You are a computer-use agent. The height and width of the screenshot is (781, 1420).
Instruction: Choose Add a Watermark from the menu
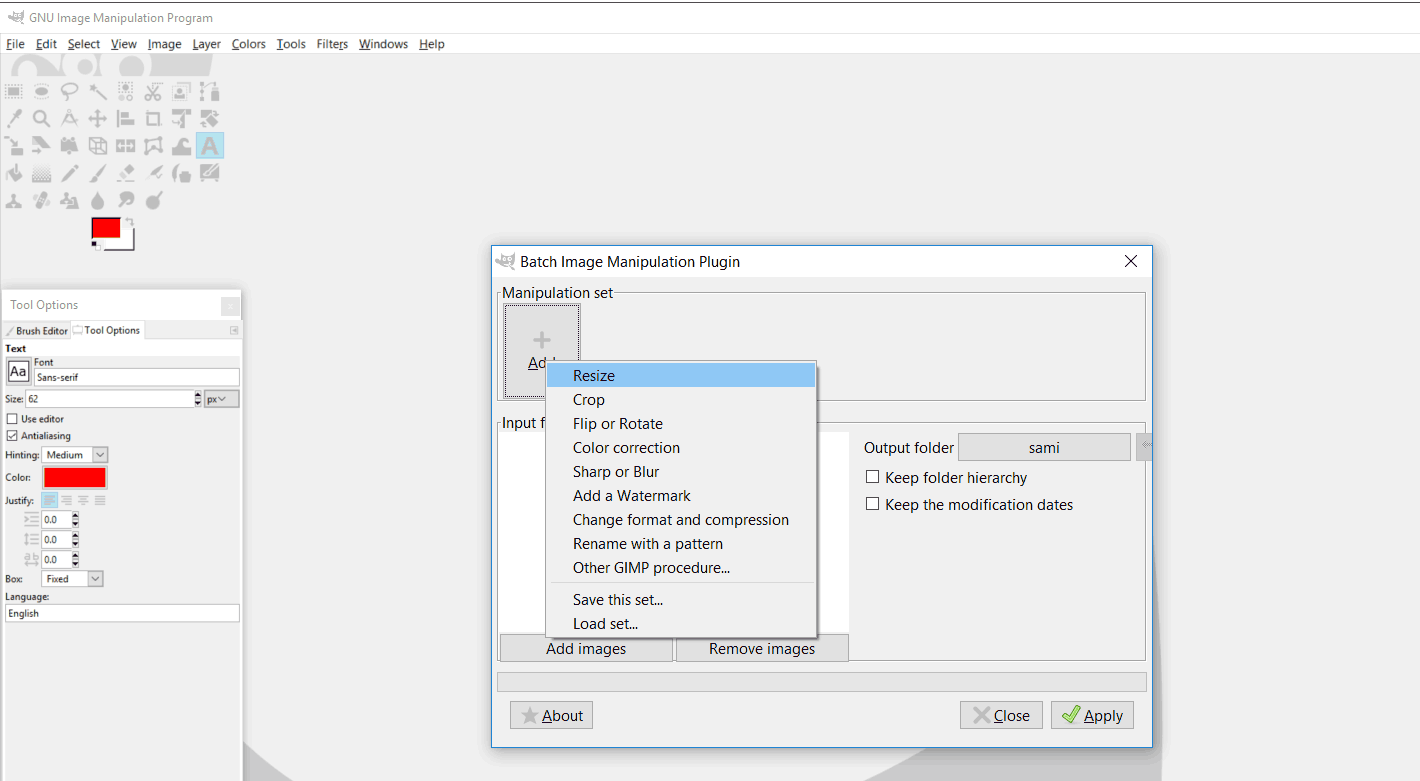[681, 495]
